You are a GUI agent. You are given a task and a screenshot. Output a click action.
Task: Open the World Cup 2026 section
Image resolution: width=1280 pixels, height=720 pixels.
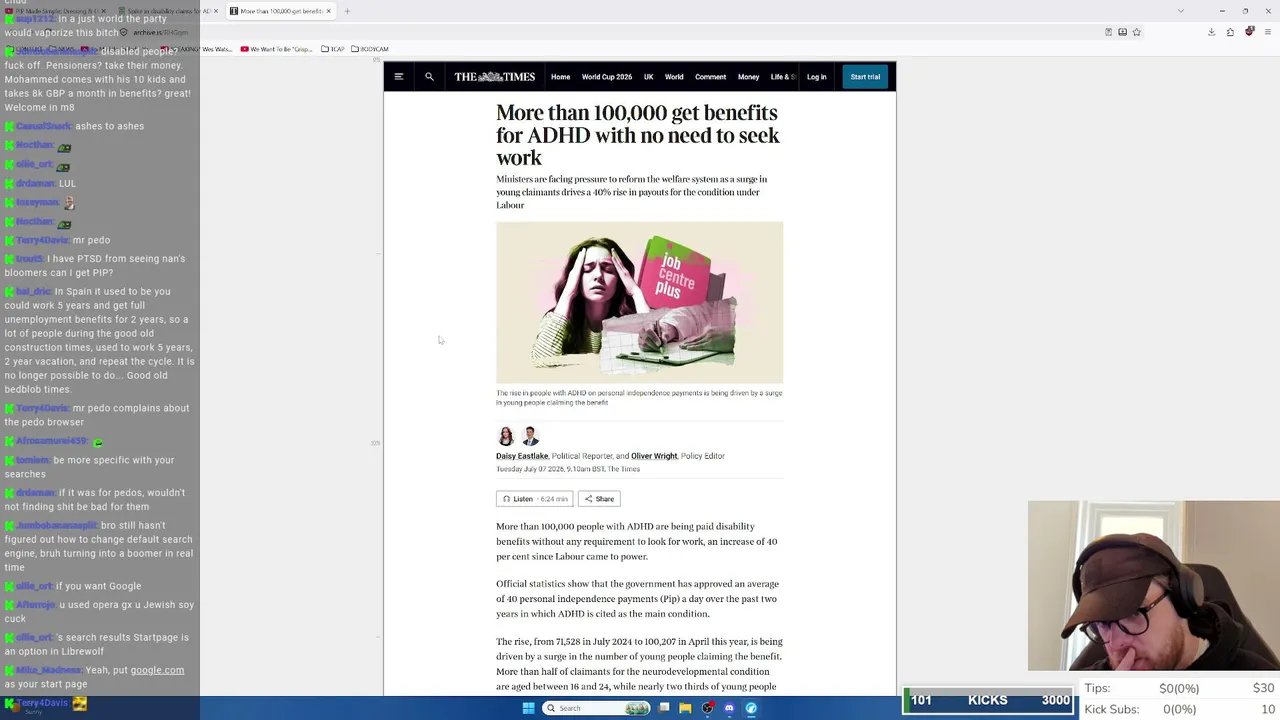point(607,77)
